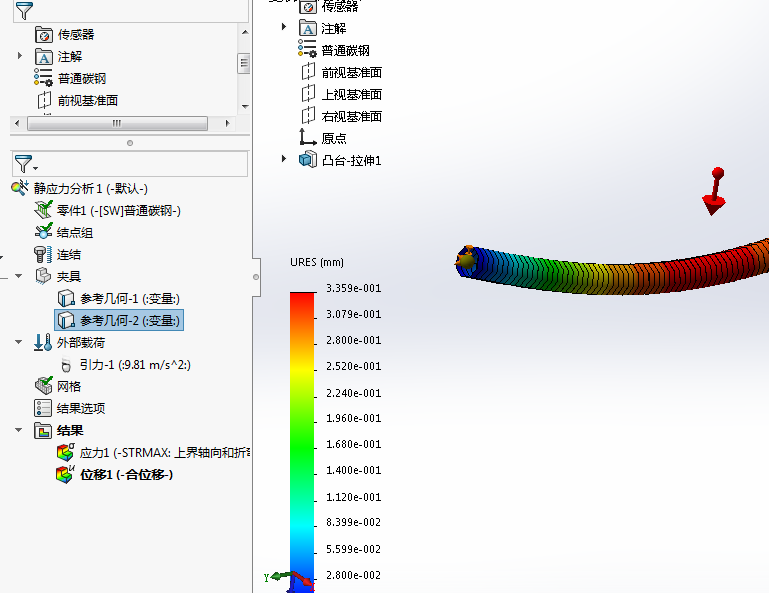Select 右视基准面 right plane
Image resolution: width=769 pixels, height=593 pixels.
pos(352,116)
